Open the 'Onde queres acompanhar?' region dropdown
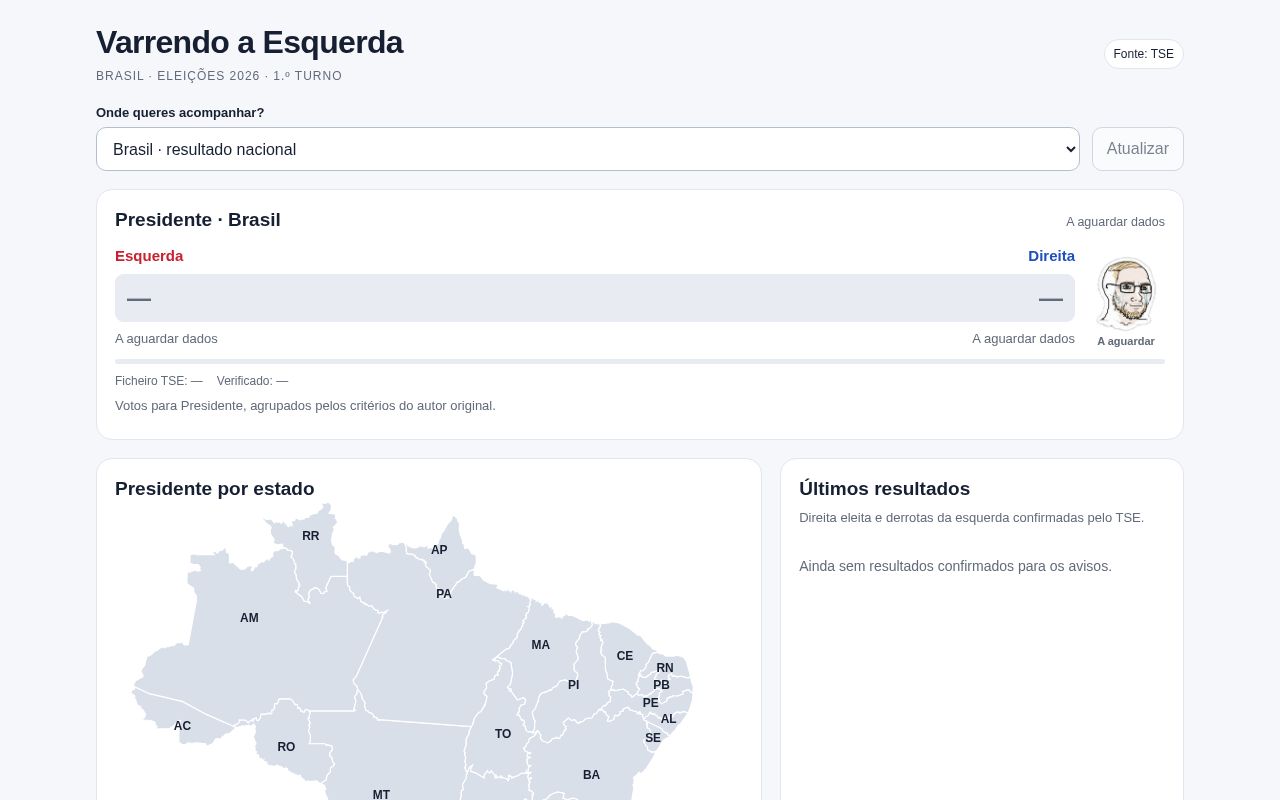The image size is (1280, 800). 588,149
